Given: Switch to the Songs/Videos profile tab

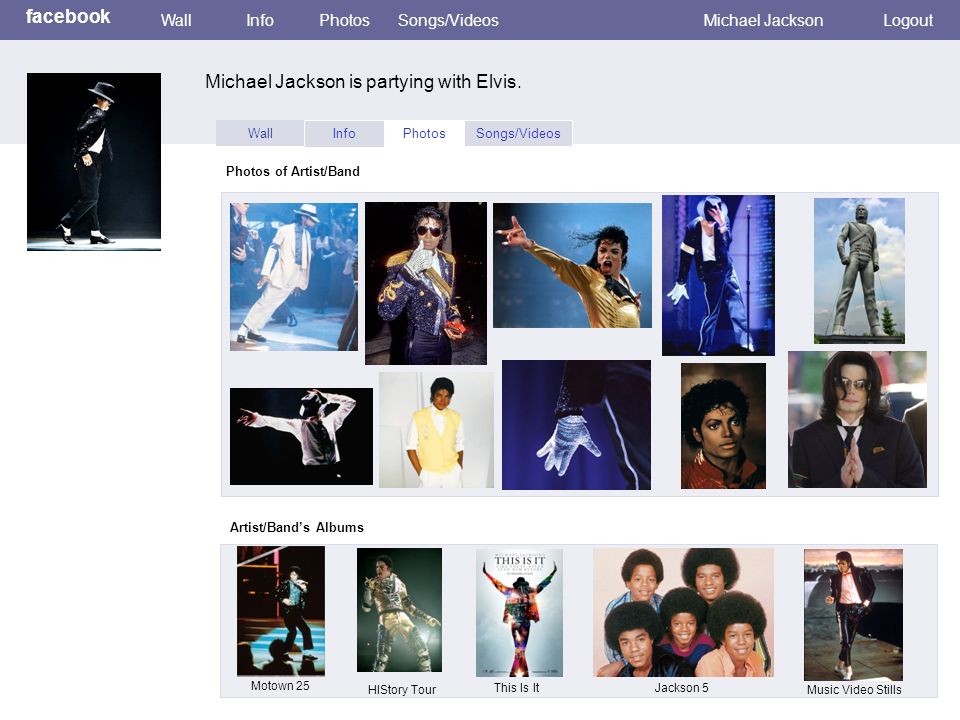Looking at the screenshot, I should (518, 133).
